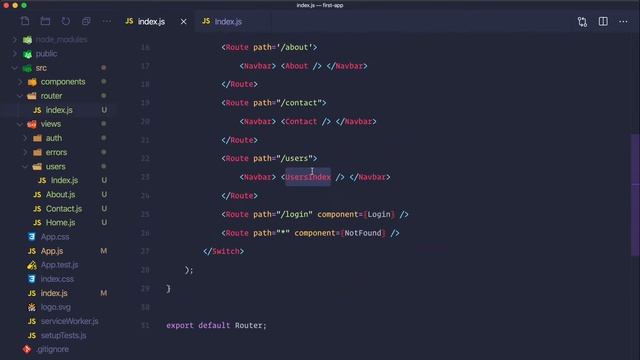Open setupTests.js in the file tree
The image size is (640, 360).
click(x=64, y=336)
